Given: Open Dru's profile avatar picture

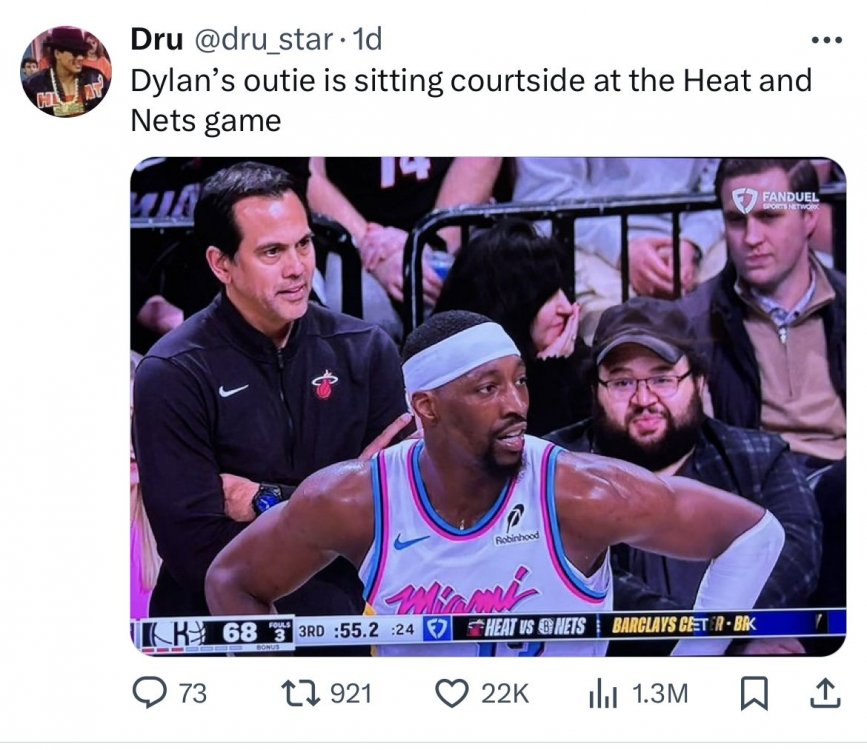Looking at the screenshot, I should pos(66,71).
